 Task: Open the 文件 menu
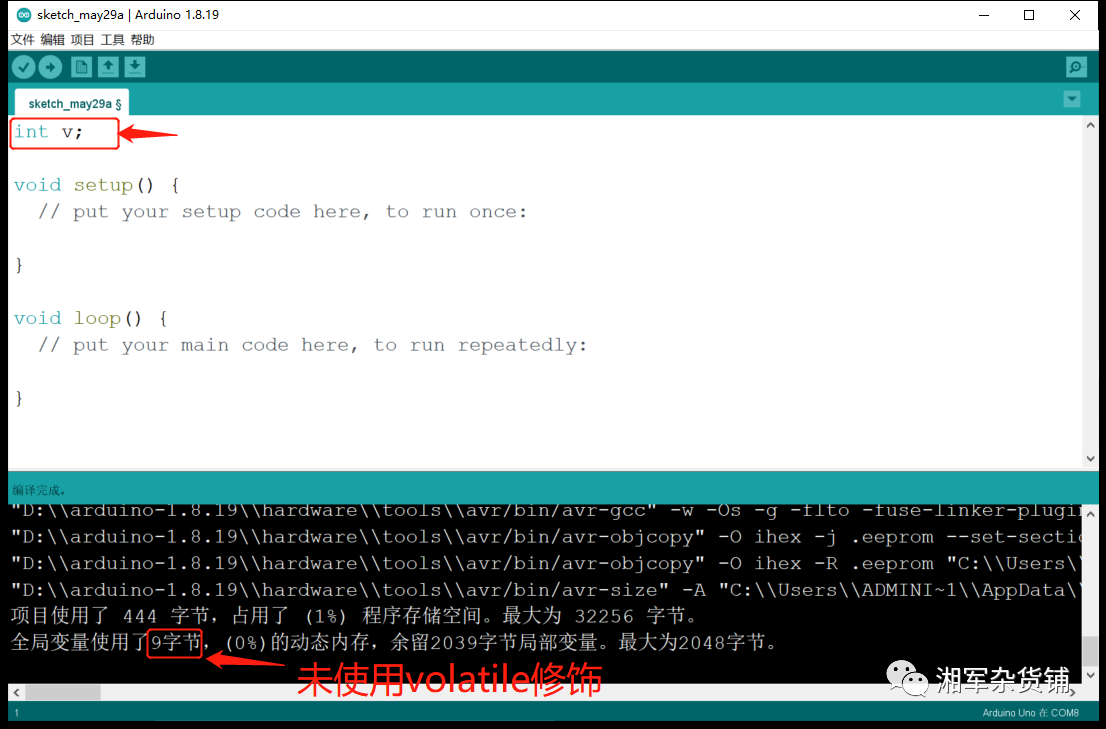23,39
